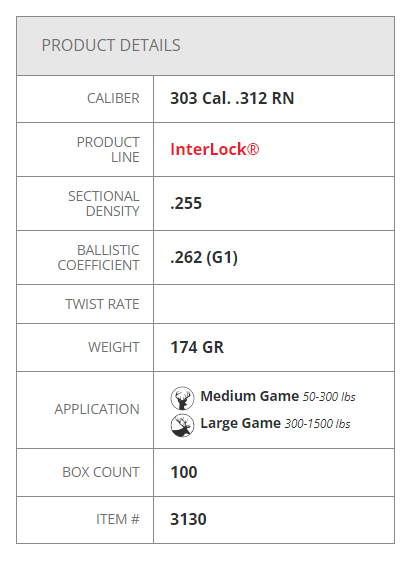This screenshot has width=415, height=563.
Task: Click the caliber value 303 Cal. .312 RN
Action: point(232,98)
